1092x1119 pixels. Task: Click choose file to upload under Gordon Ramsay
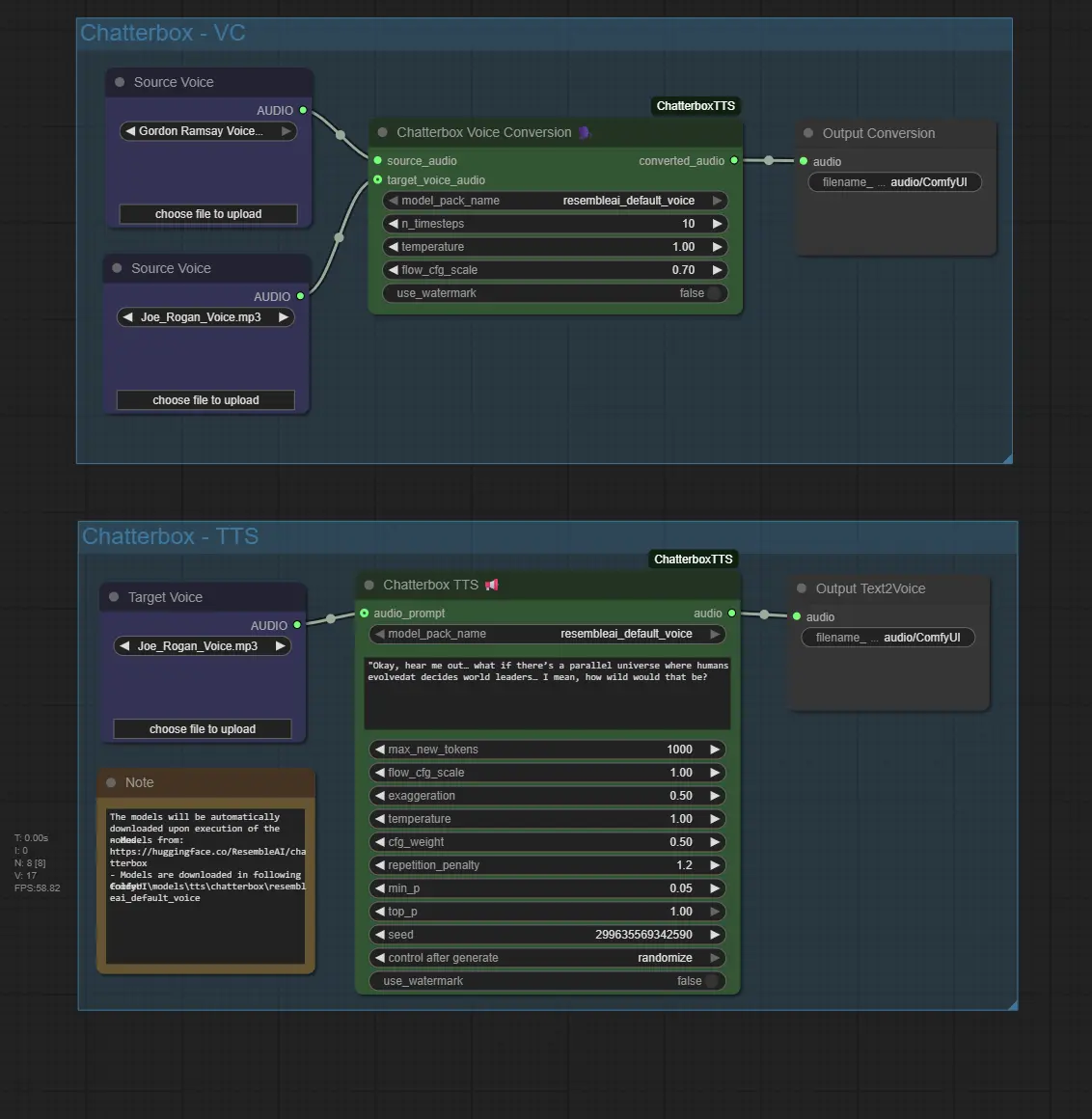[208, 214]
